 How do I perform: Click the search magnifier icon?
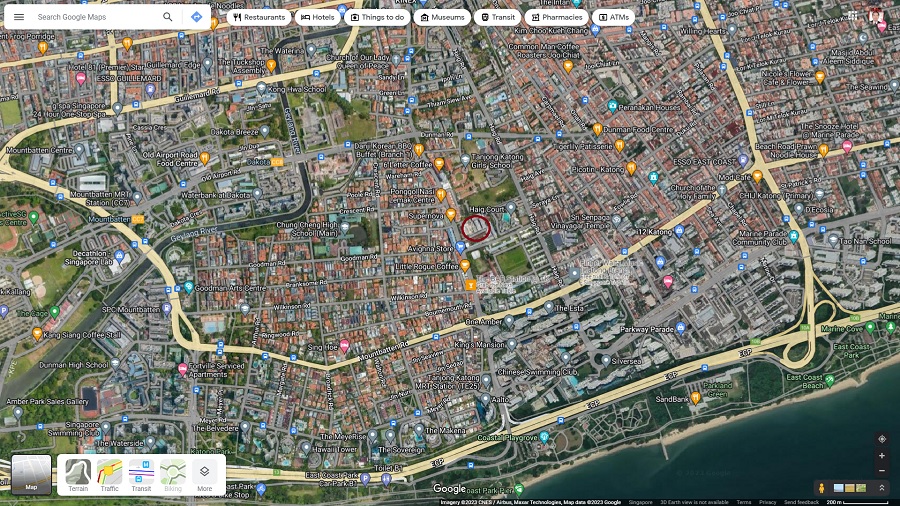[168, 17]
